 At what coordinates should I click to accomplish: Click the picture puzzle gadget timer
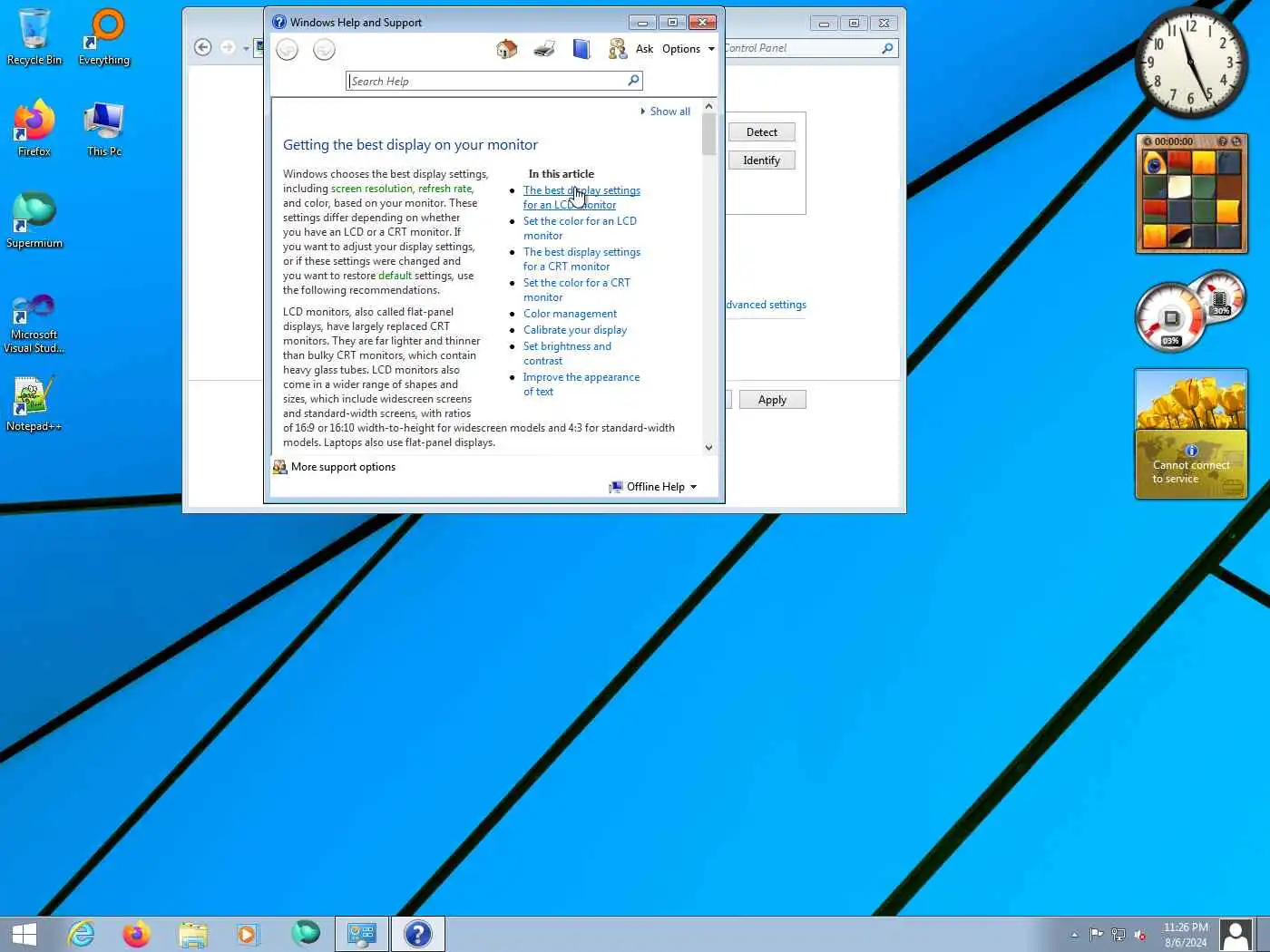[1174, 141]
